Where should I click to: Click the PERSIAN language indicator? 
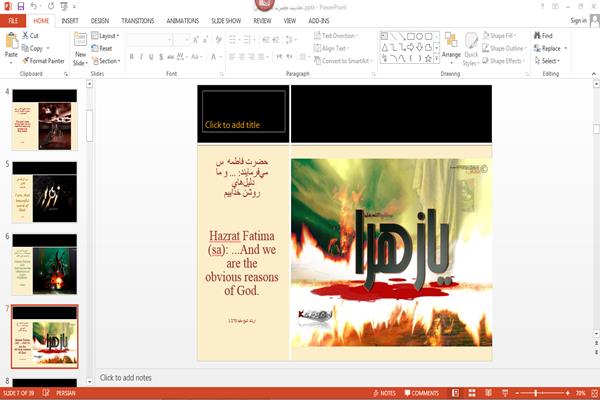point(66,393)
